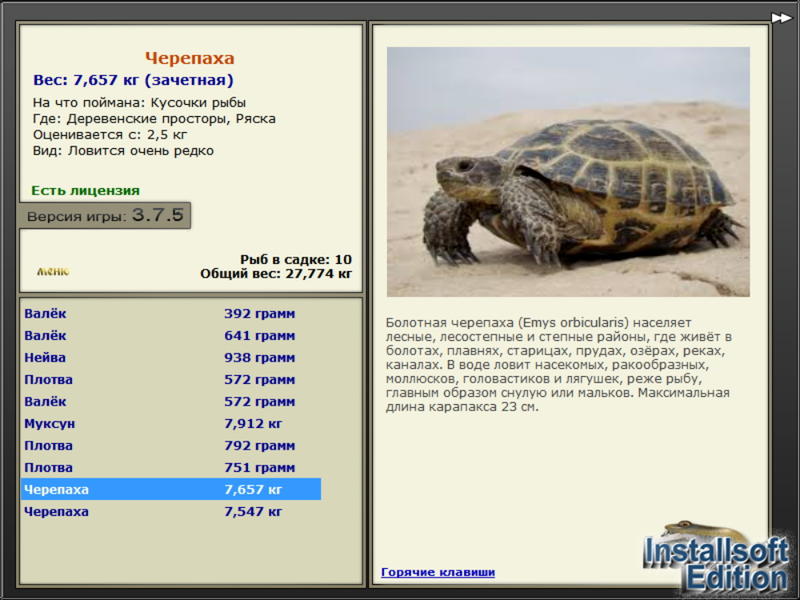Click the orange Черепаха heading
This screenshot has width=800, height=600.
[189, 58]
